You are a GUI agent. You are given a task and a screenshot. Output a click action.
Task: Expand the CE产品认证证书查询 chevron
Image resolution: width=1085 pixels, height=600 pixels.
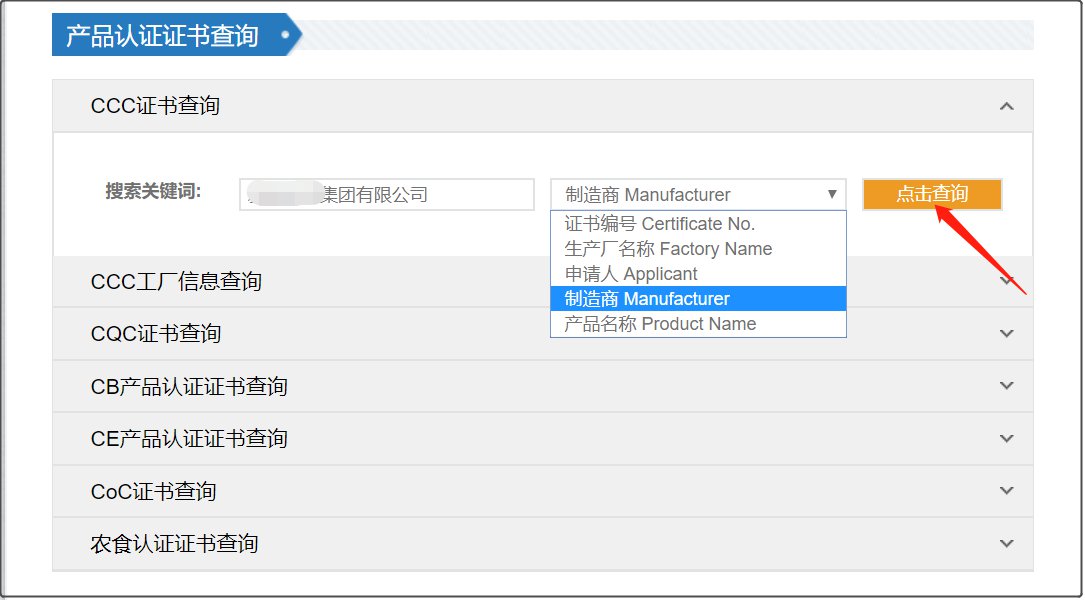pos(1007,438)
